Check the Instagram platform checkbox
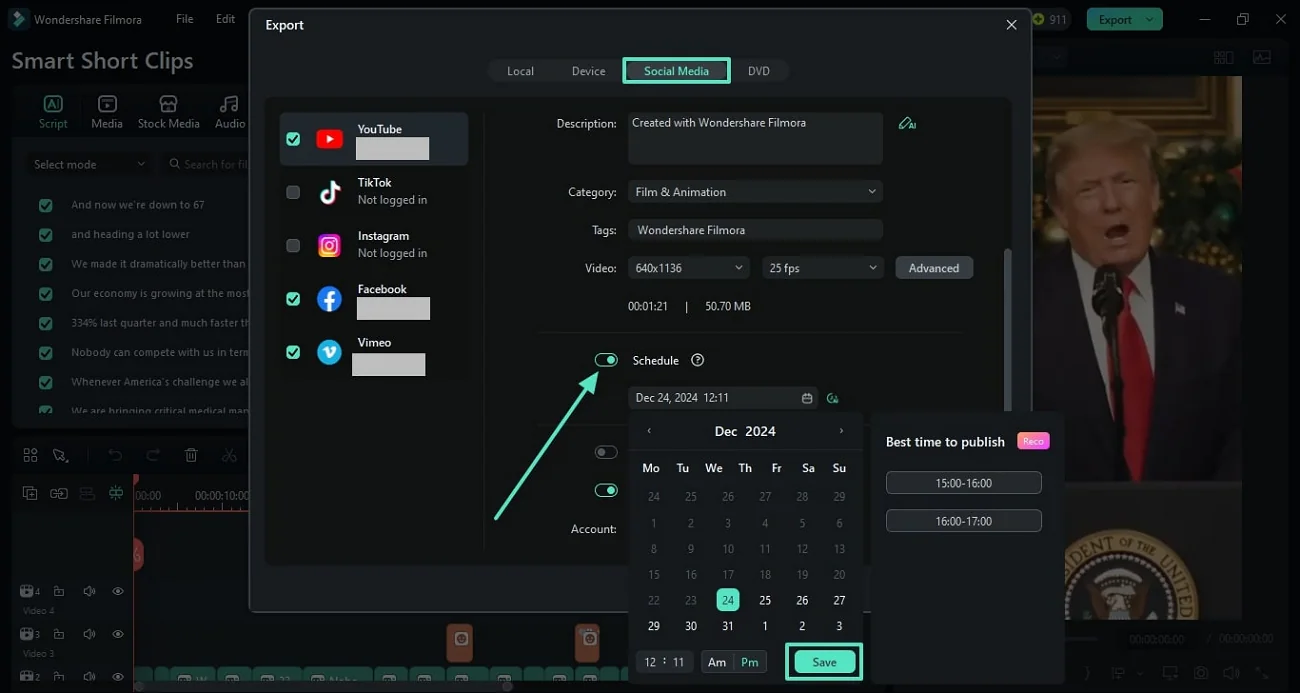The image size is (1300, 693). (293, 245)
